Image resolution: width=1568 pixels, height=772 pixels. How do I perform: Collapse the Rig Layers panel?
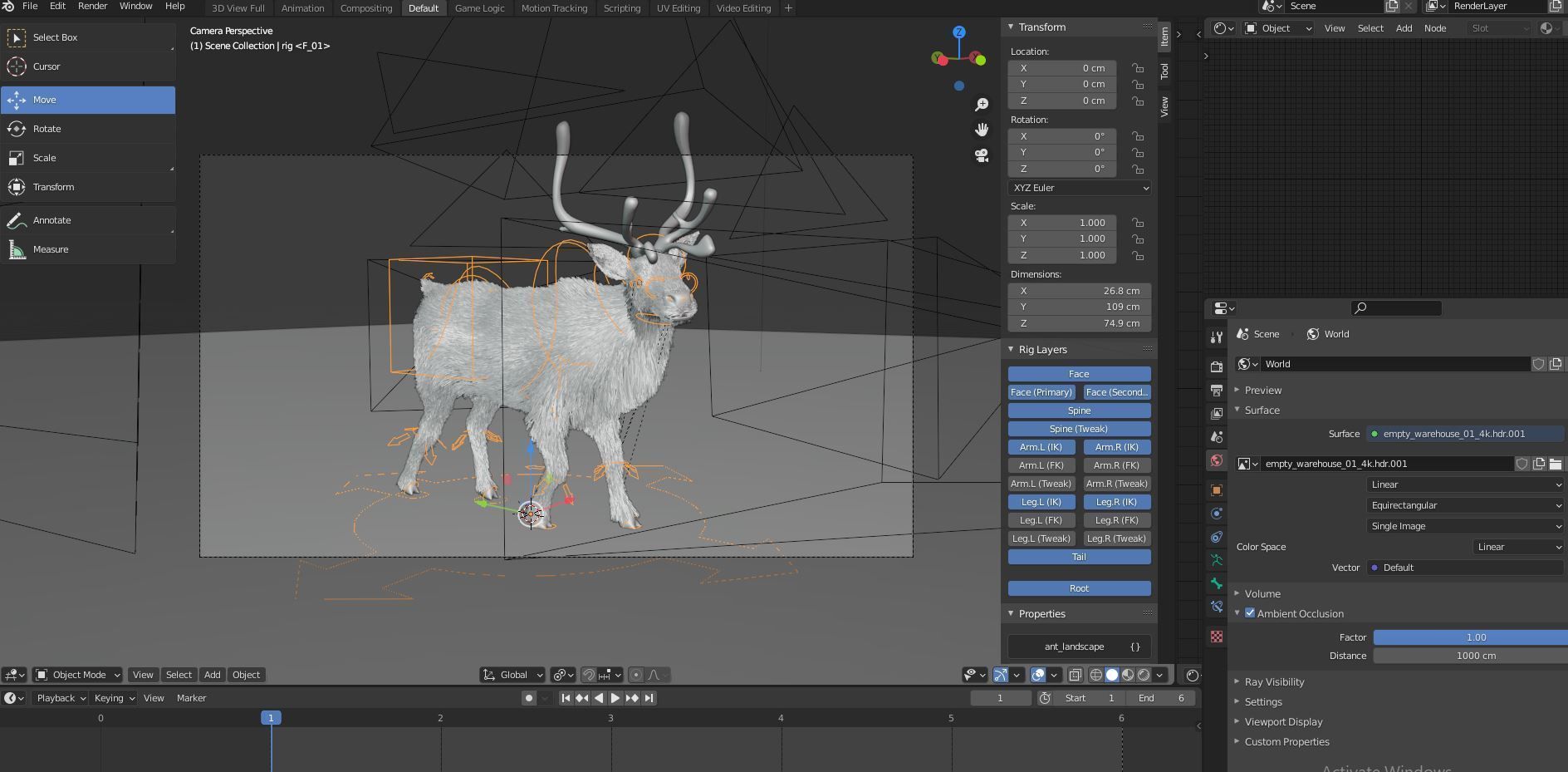pos(1042,349)
